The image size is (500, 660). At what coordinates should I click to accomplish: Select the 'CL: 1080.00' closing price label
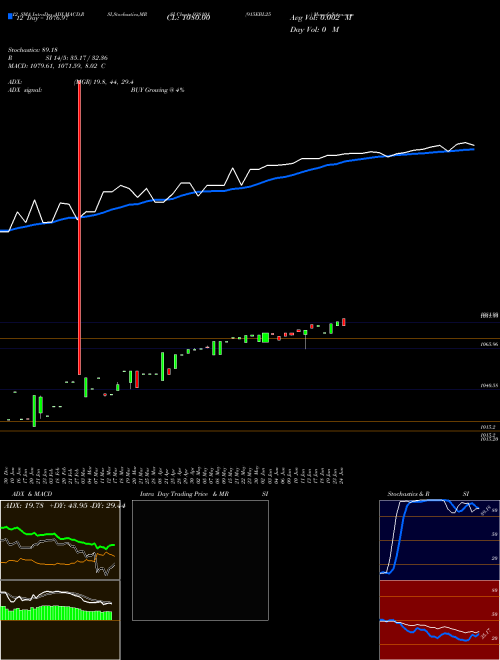[x=188, y=18]
